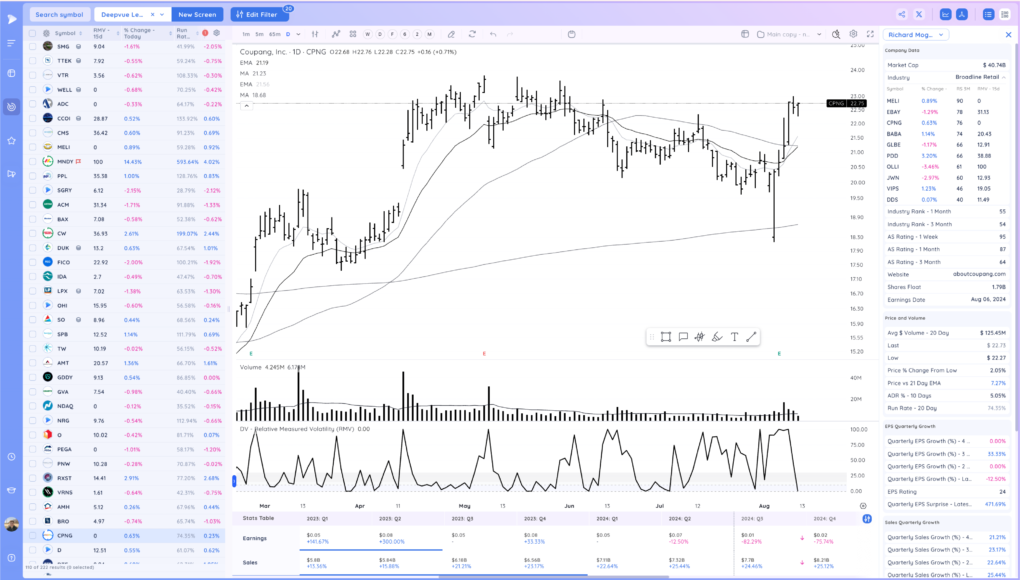Open the Deepvue Le... screen dropdown
Image resolution: width=1020 pixels, height=580 pixels.
pos(130,14)
